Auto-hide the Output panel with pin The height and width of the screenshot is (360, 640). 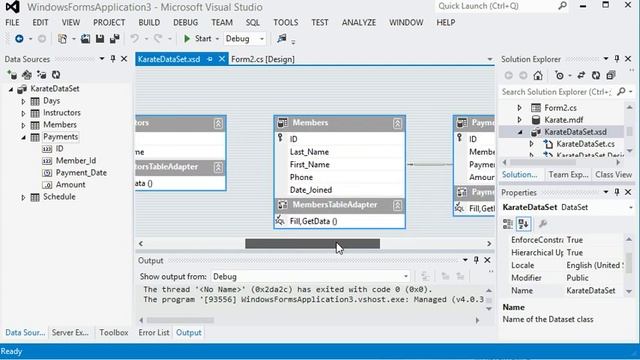(476, 260)
